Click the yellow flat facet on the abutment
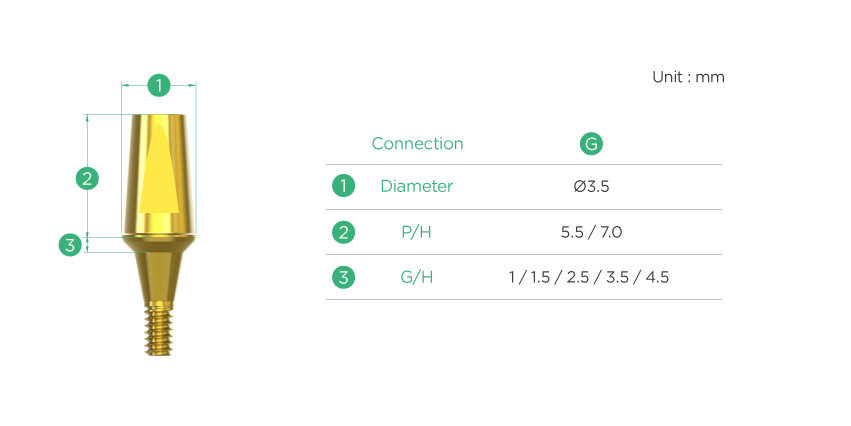The width and height of the screenshot is (851, 426). pyautogui.click(x=159, y=168)
